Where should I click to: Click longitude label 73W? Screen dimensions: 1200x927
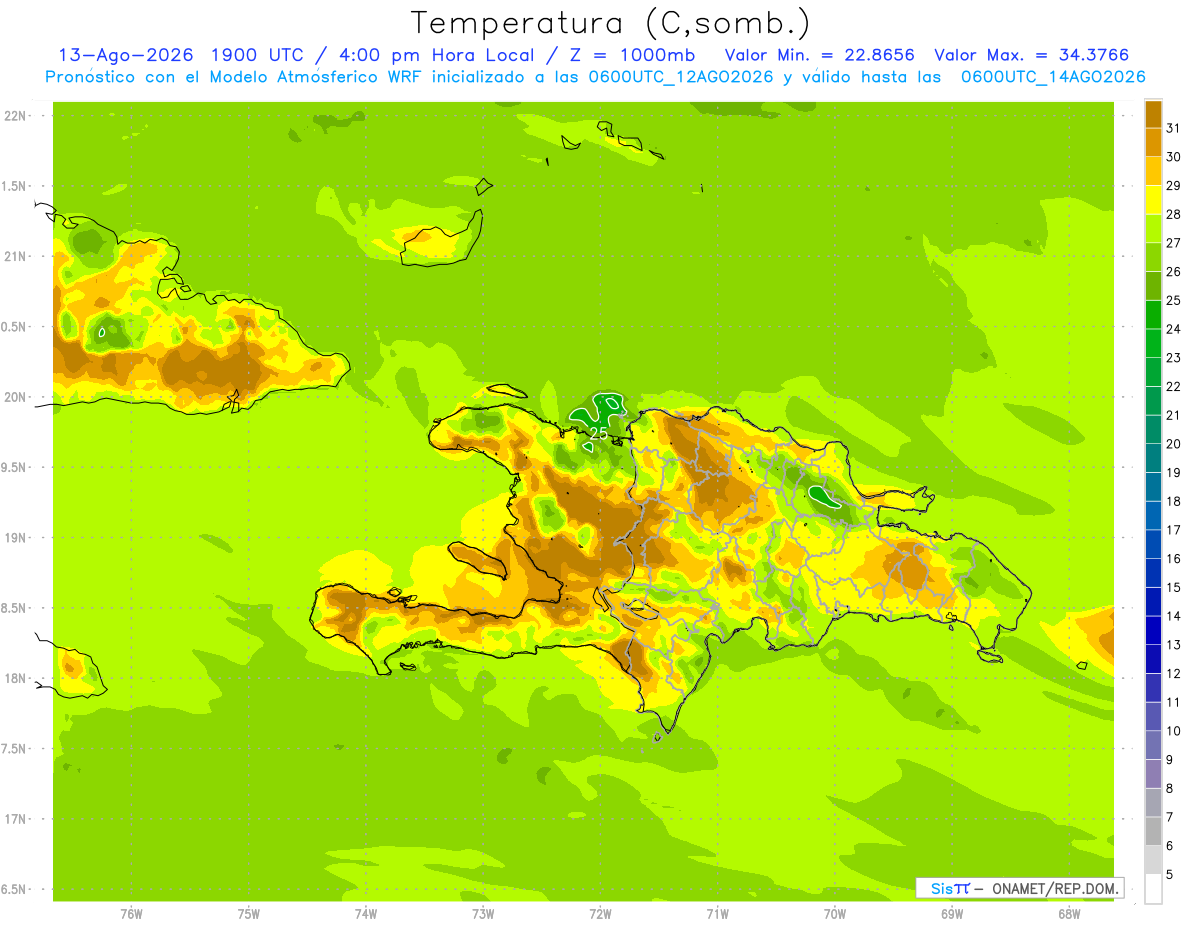pos(483,913)
